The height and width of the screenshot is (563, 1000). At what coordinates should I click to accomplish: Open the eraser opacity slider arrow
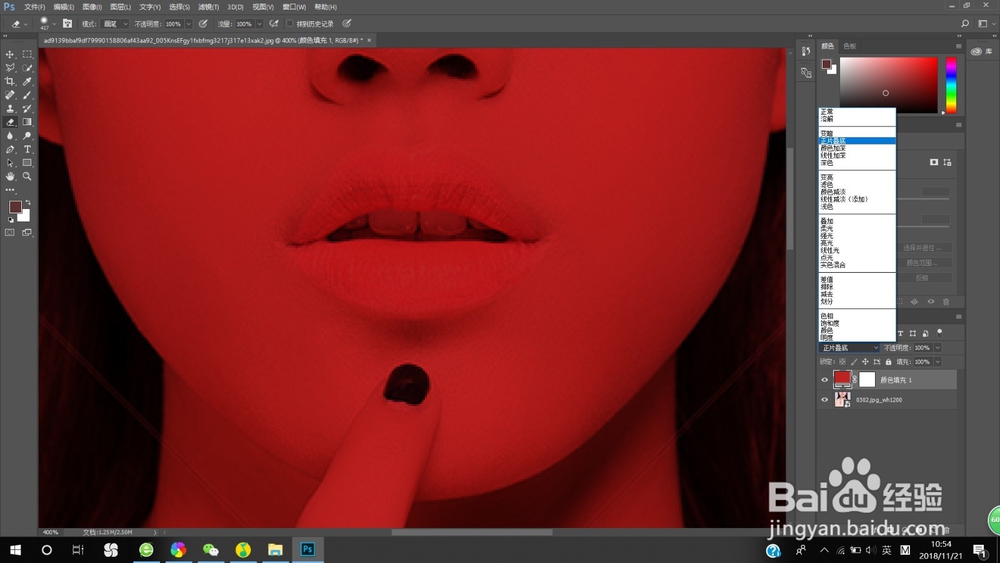point(189,24)
